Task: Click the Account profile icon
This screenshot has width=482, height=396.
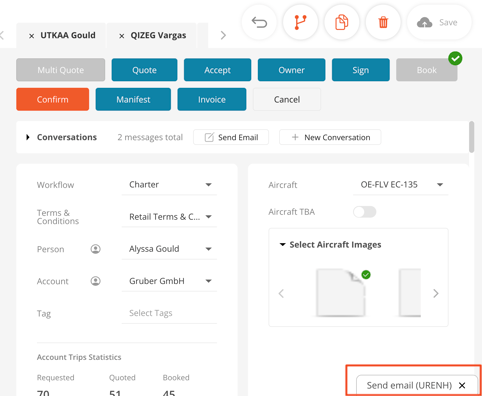Action: point(96,281)
